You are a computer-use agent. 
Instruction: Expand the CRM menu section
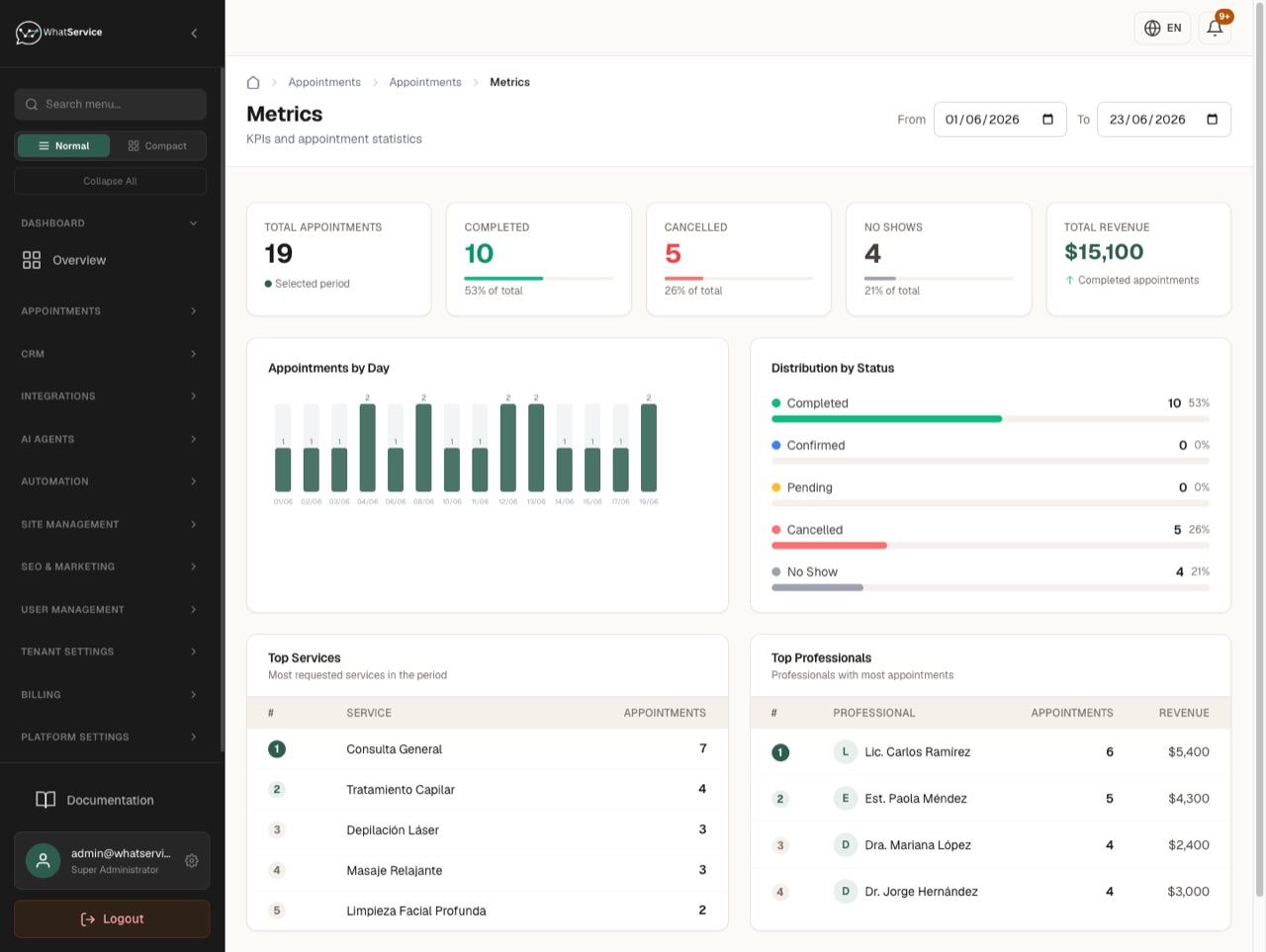(x=110, y=354)
